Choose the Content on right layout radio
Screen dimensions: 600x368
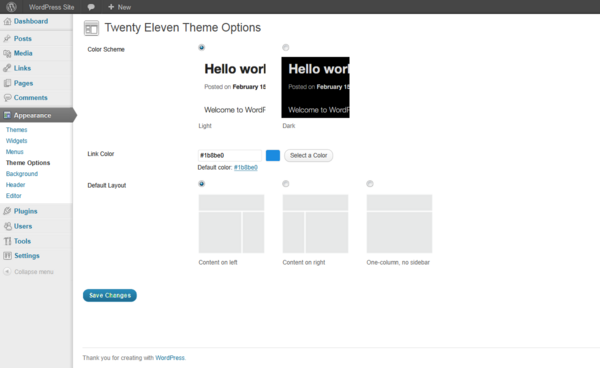[285, 184]
